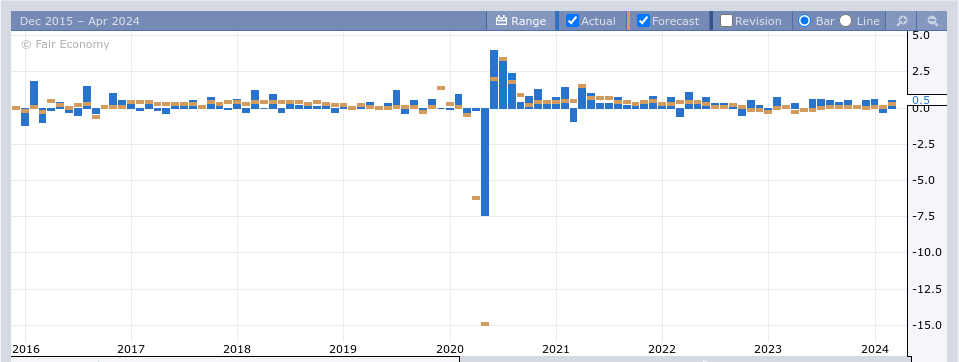Click the zoom out magnifier icon
Image resolution: width=959 pixels, height=362 pixels.
[933, 21]
